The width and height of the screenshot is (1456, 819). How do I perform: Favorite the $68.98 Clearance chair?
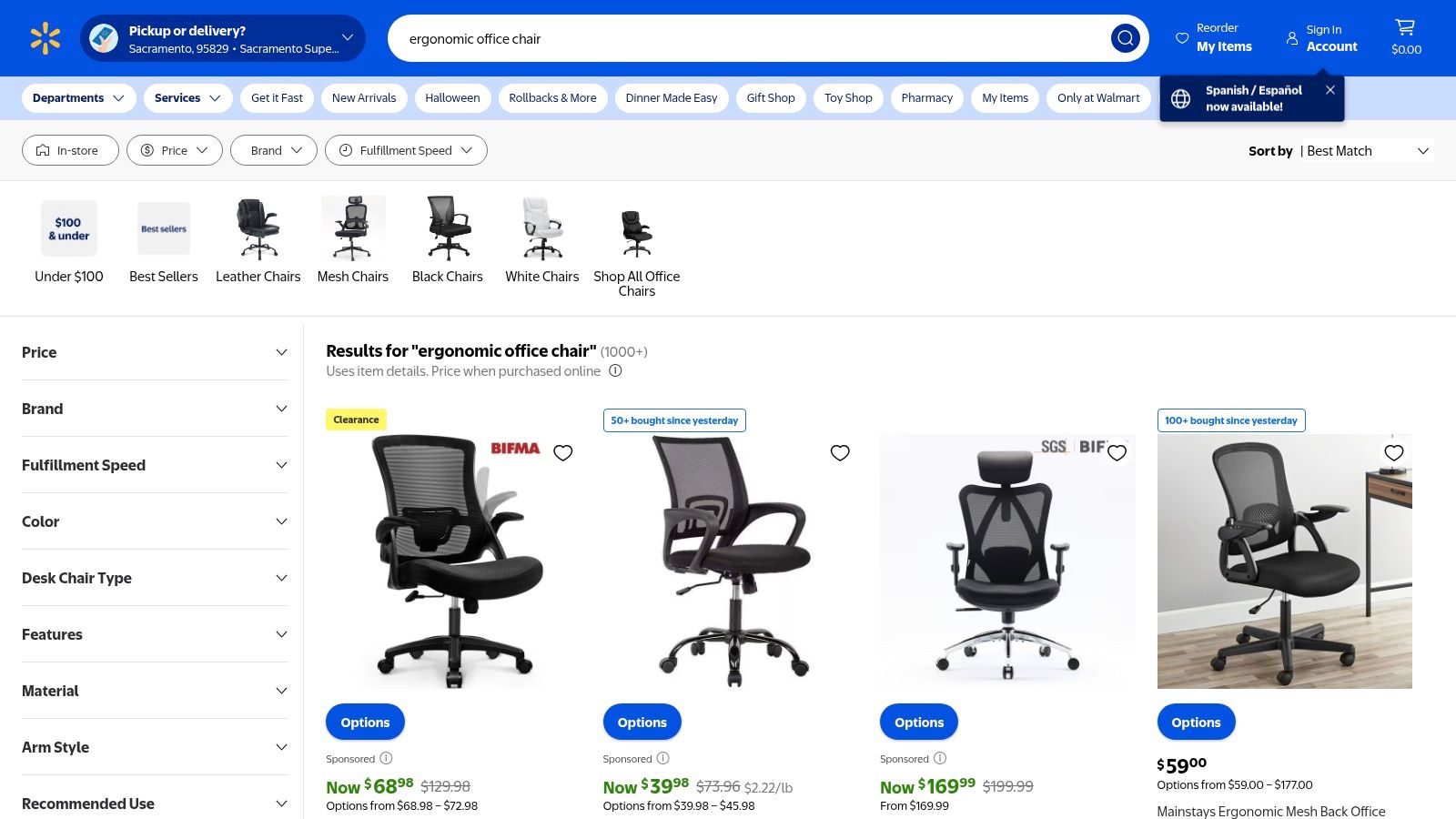(x=563, y=452)
